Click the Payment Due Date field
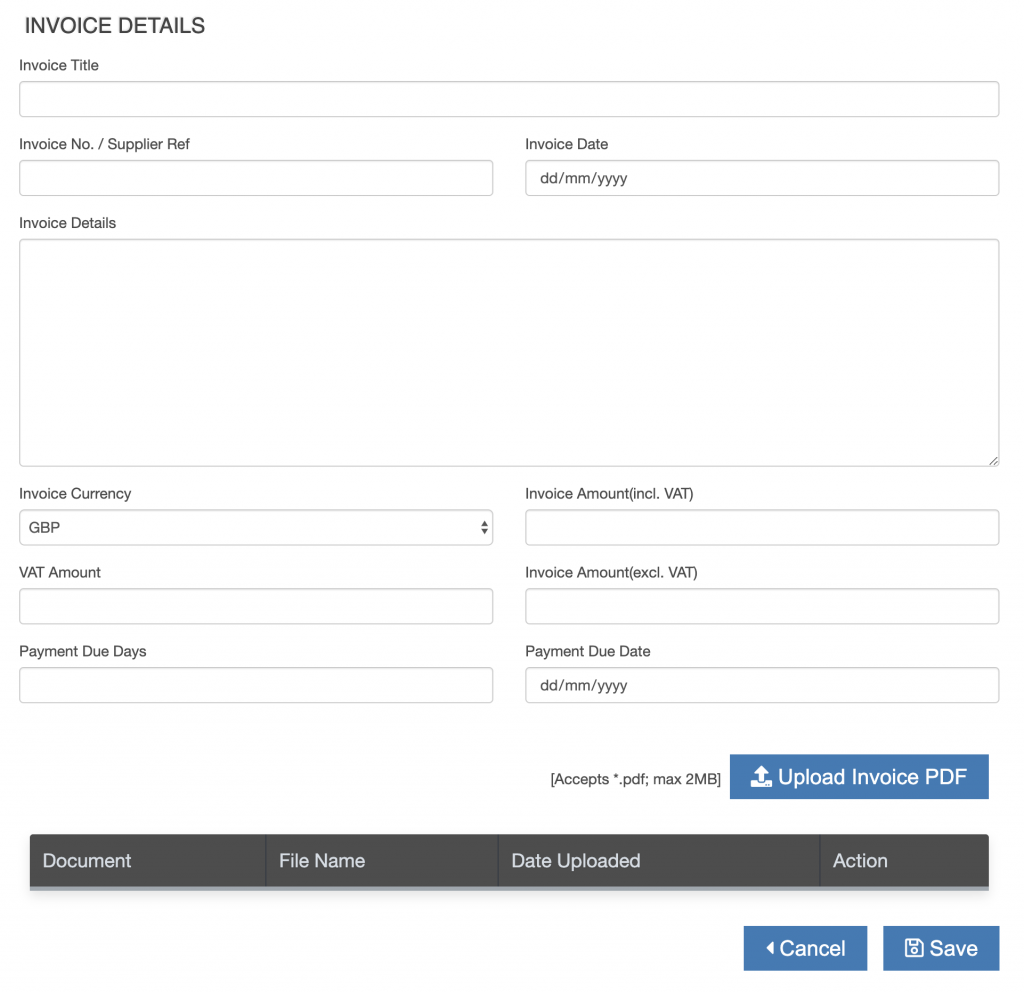 pos(762,685)
